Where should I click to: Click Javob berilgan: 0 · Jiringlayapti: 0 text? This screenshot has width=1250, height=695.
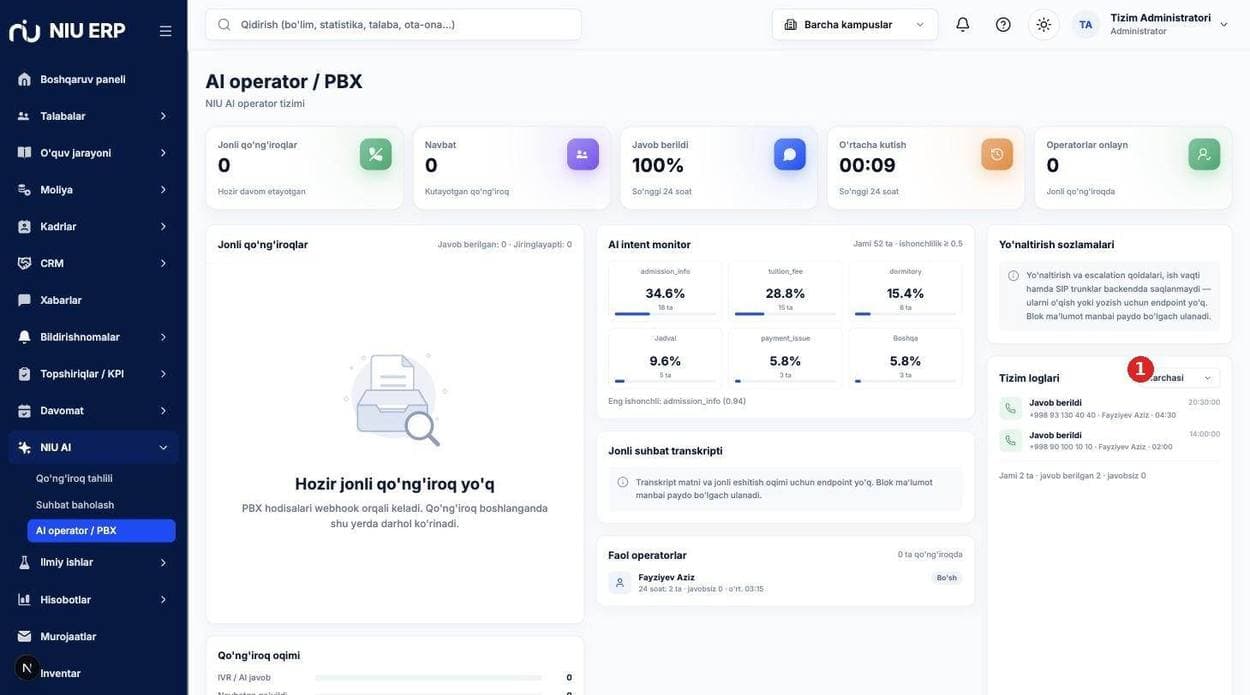click(x=504, y=244)
